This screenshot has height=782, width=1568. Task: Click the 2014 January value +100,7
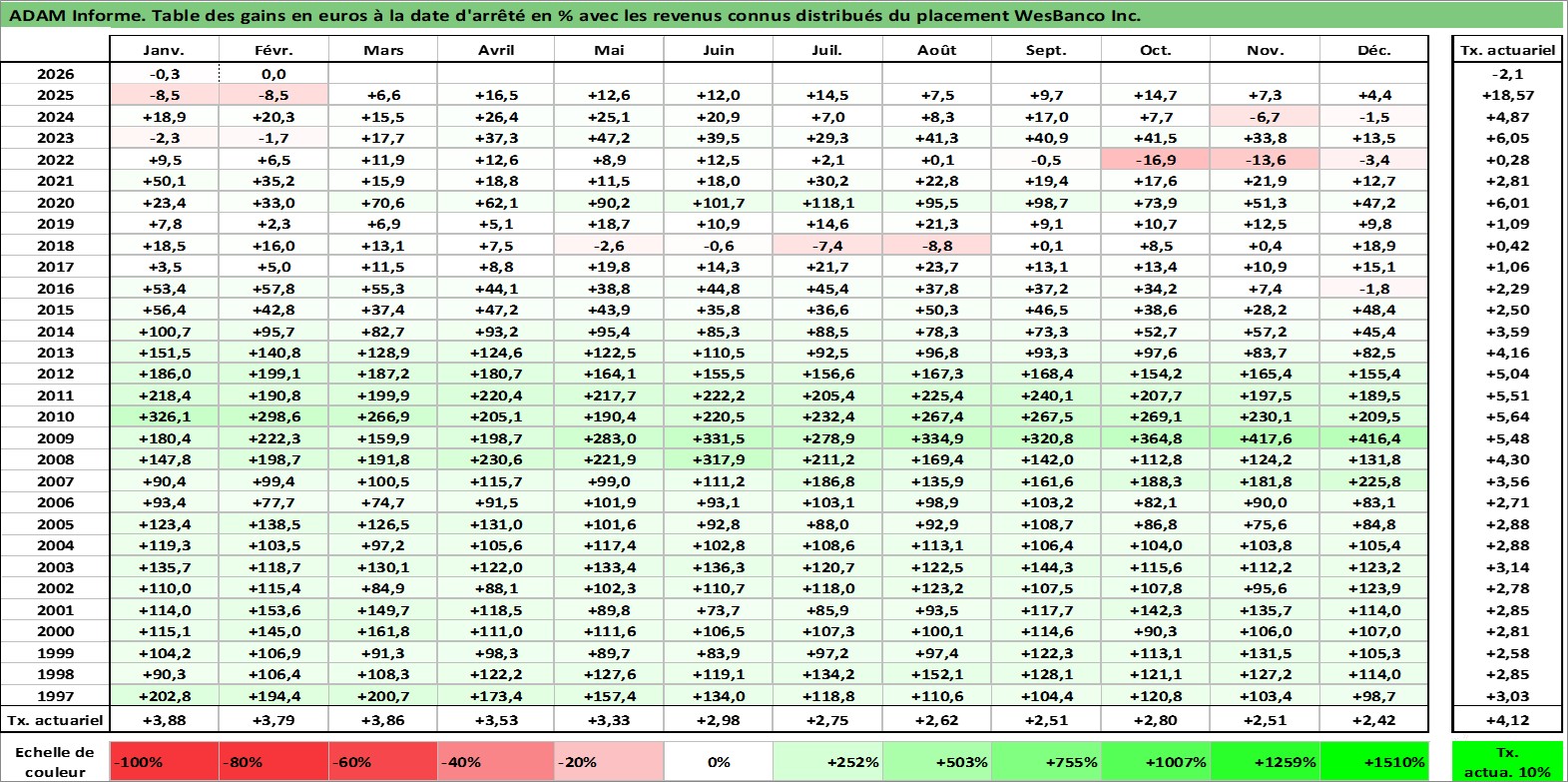click(x=164, y=332)
